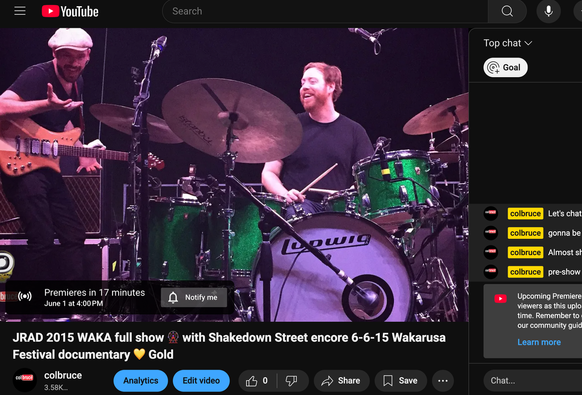This screenshot has width=582, height=395.
Task: Focus the Search input field
Action: [x=325, y=11]
